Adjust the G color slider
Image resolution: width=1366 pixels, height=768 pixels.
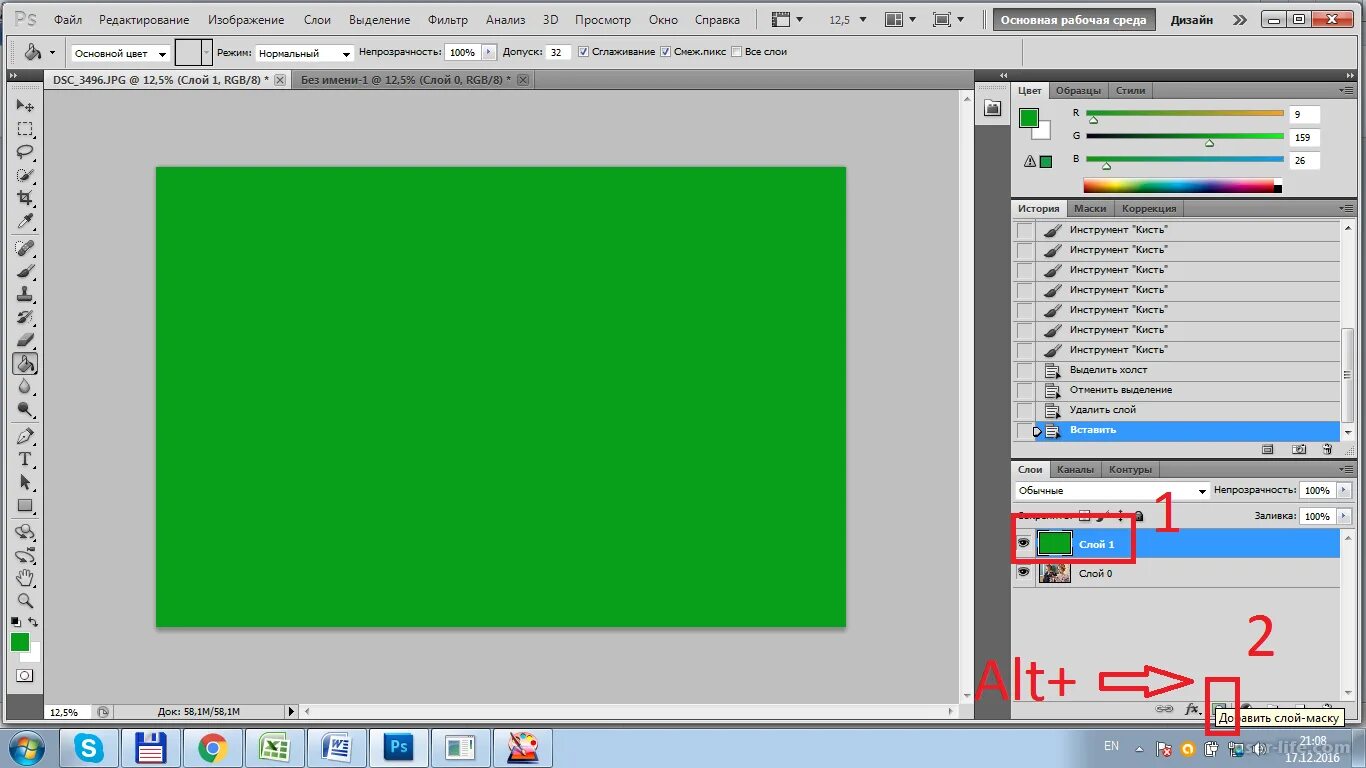tap(1209, 143)
